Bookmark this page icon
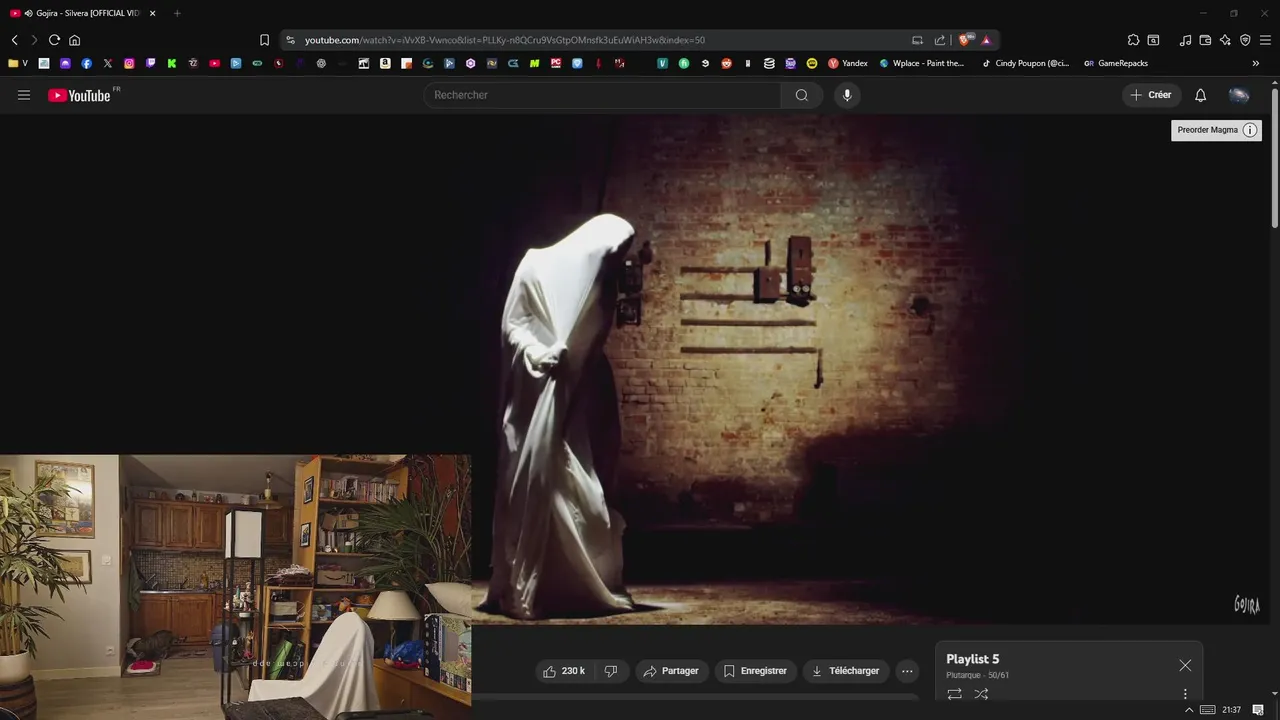1280x720 pixels. (x=264, y=40)
